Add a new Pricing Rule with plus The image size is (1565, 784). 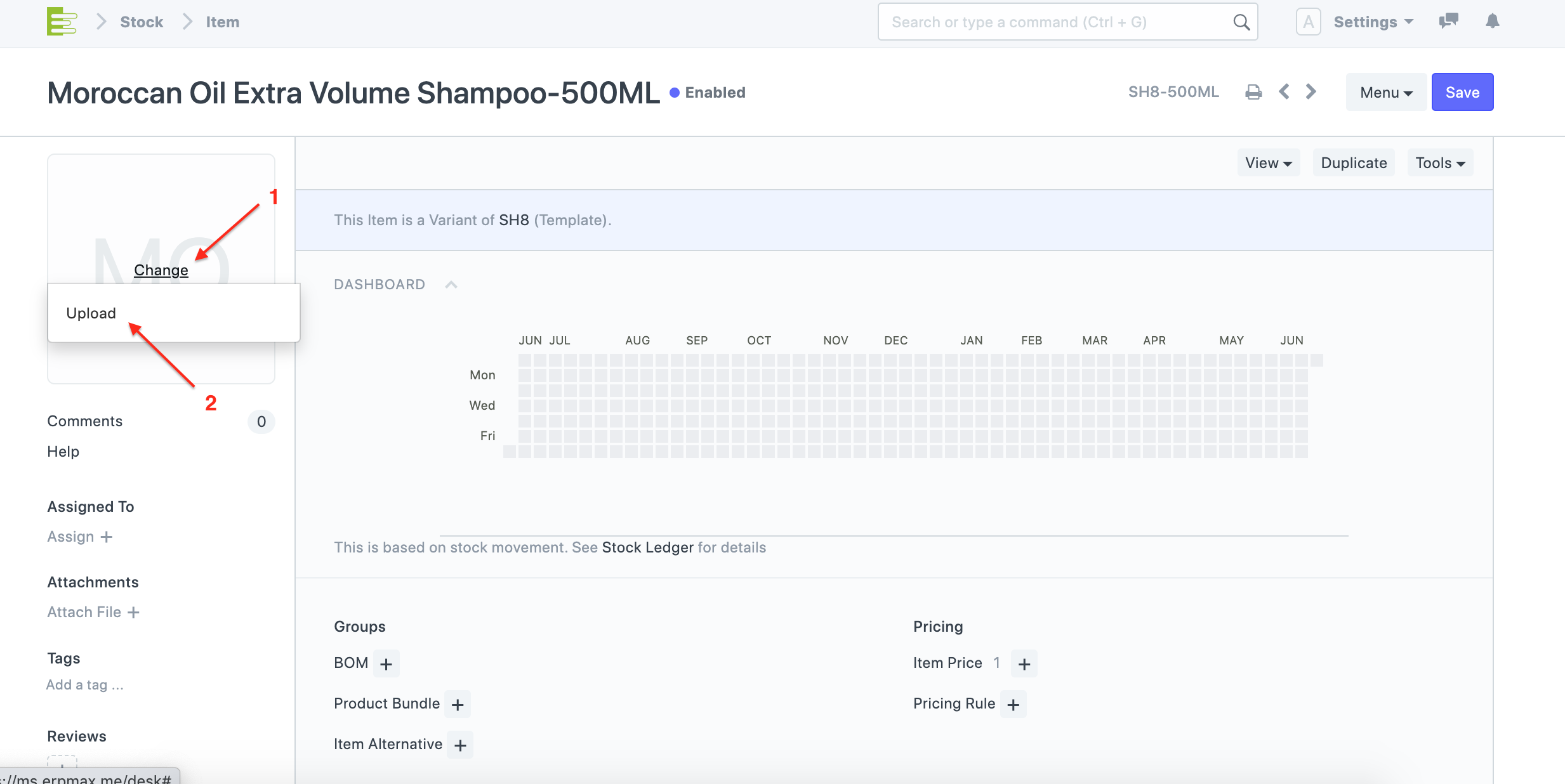click(x=1014, y=705)
